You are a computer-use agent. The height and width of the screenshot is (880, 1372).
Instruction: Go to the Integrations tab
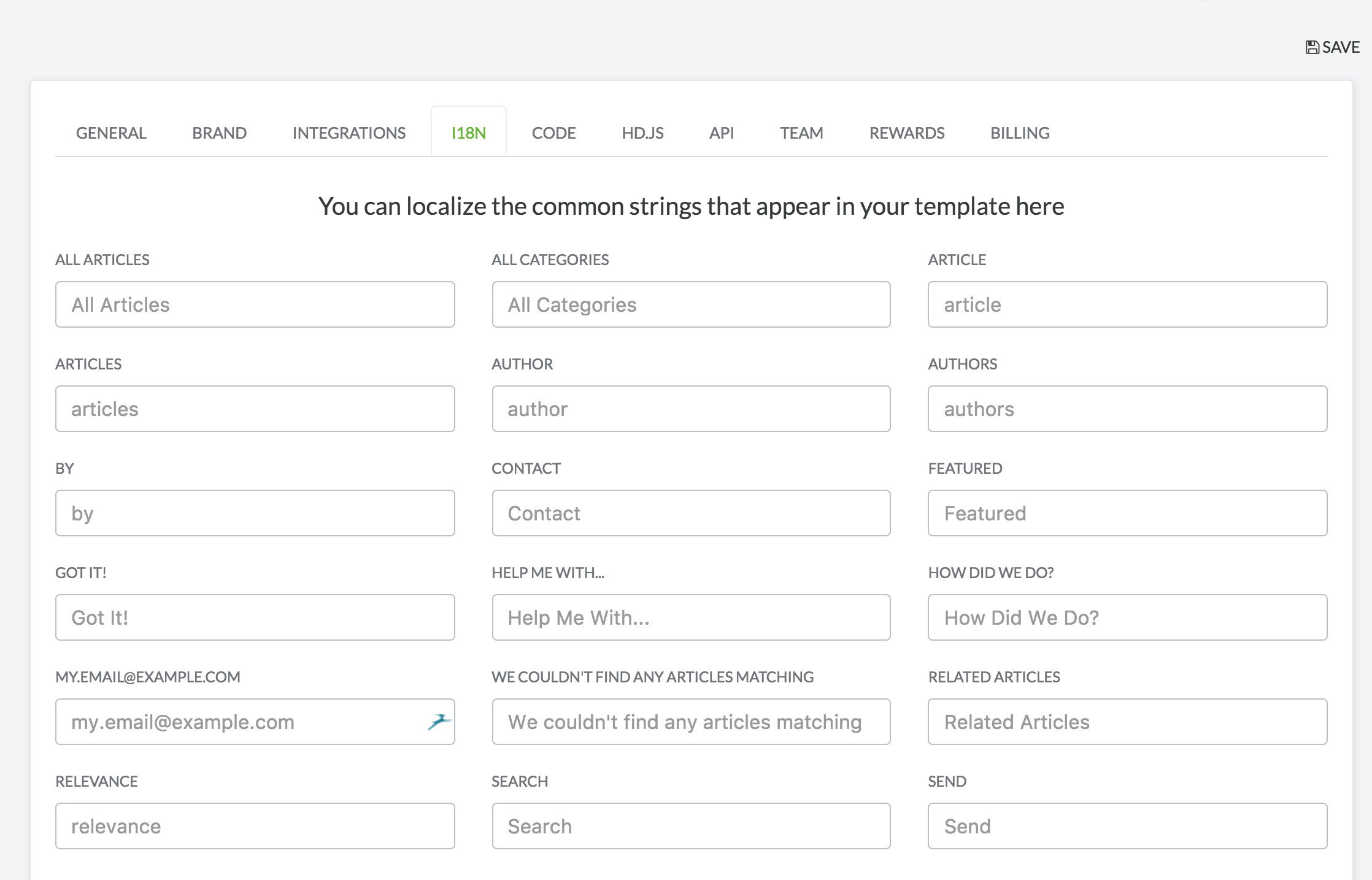pyautogui.click(x=349, y=133)
